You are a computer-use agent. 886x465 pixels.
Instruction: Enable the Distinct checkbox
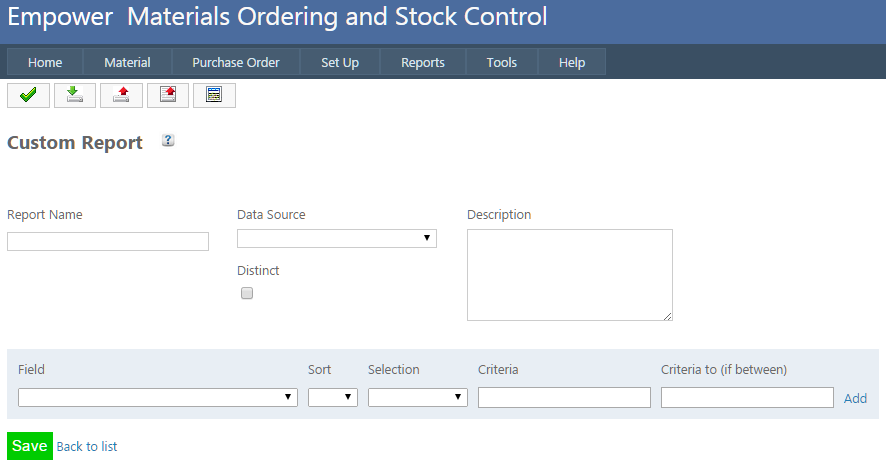click(247, 293)
